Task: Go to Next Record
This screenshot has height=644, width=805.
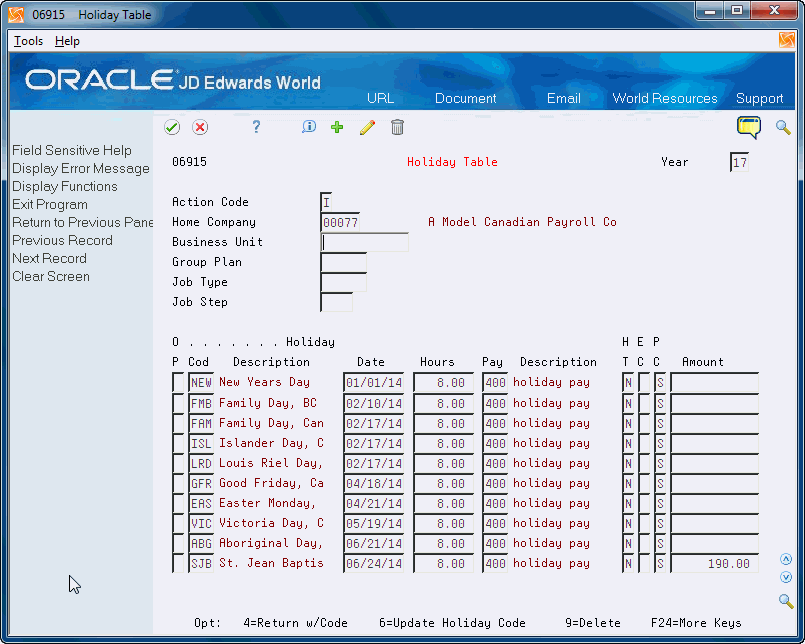Action: 49,258
